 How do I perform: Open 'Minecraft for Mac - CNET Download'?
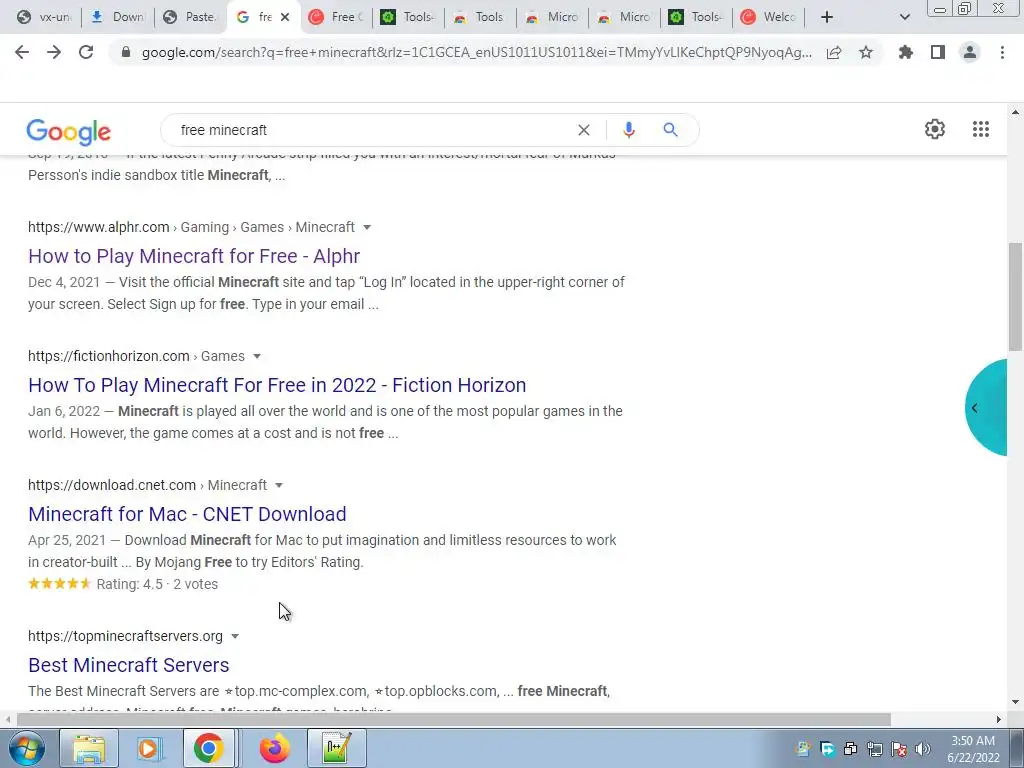tap(187, 514)
